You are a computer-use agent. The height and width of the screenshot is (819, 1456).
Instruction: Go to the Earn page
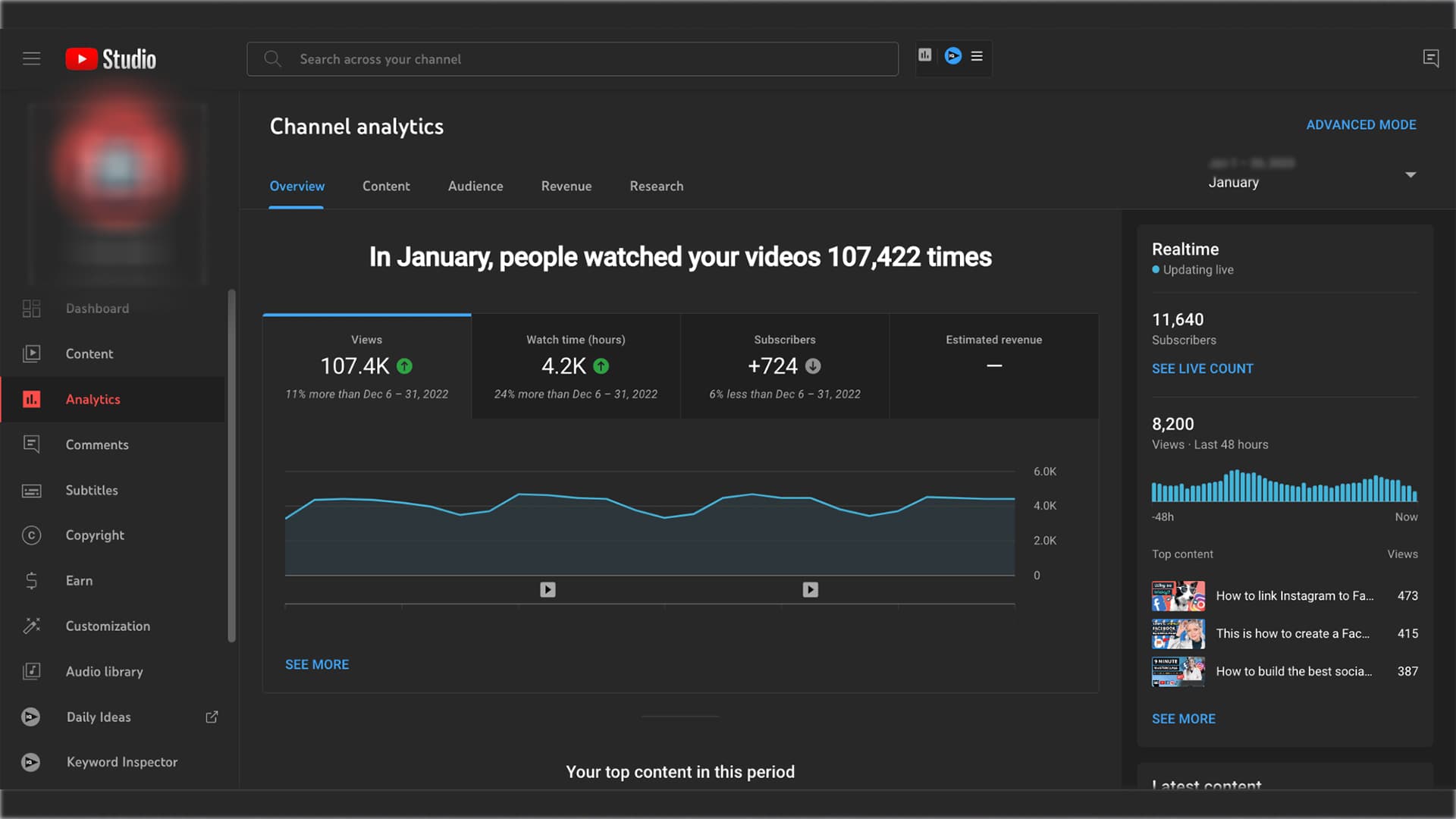pyautogui.click(x=79, y=581)
